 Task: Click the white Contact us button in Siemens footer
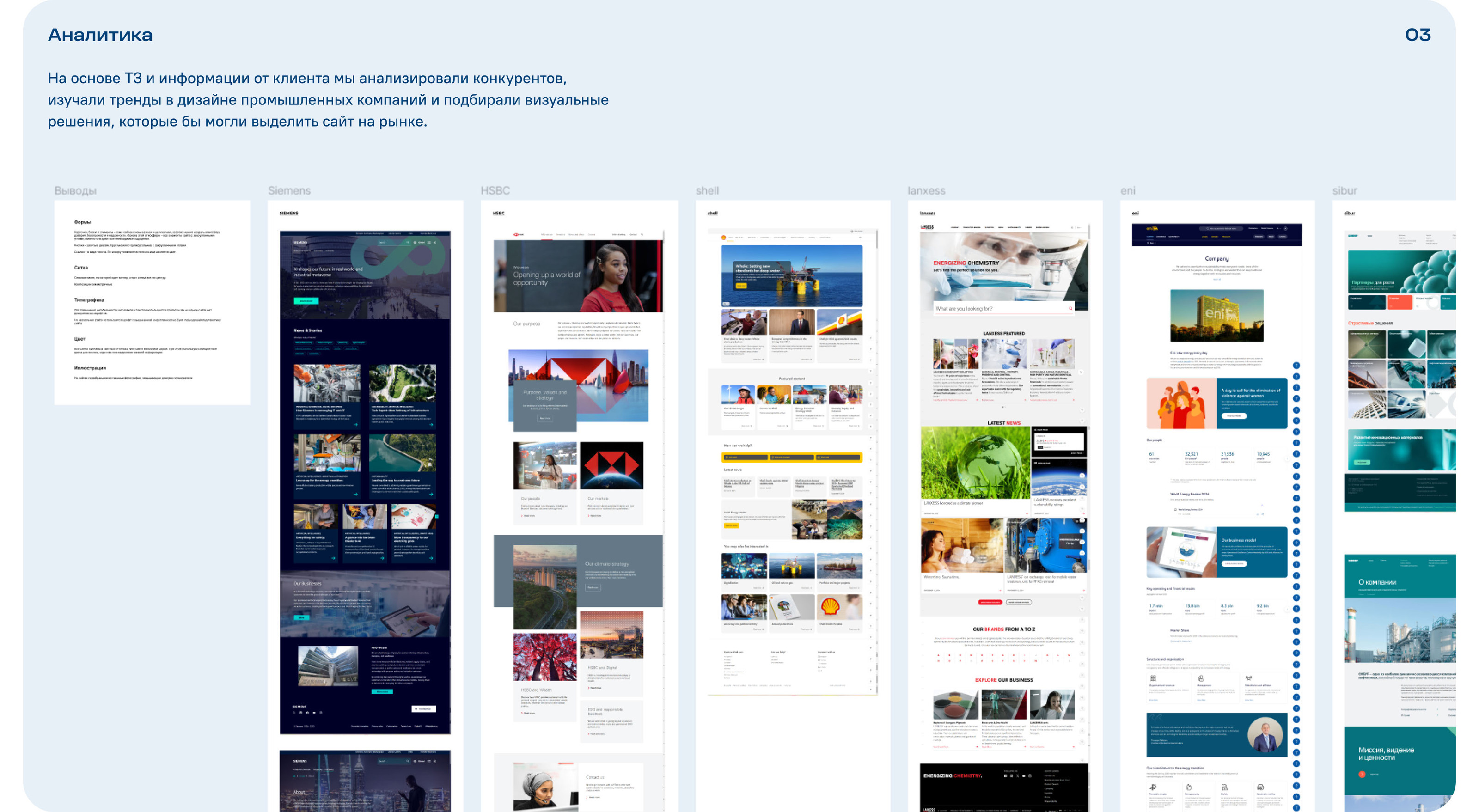424,708
